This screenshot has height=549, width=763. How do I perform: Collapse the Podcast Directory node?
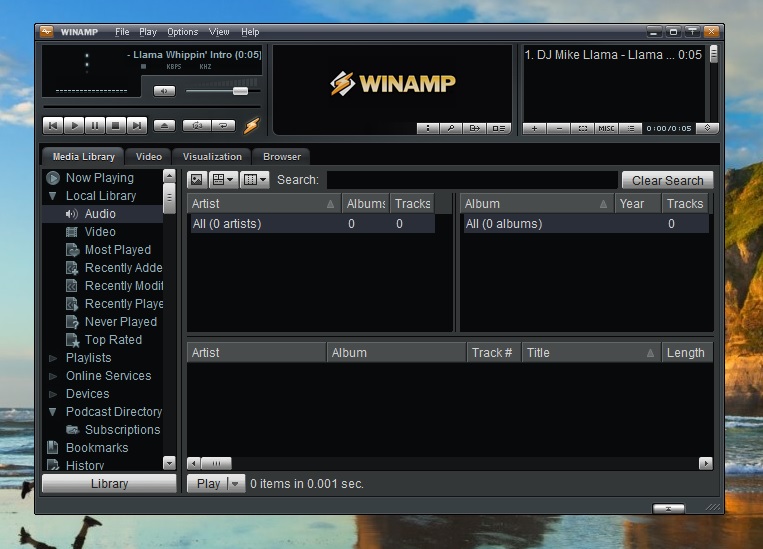[x=53, y=412]
